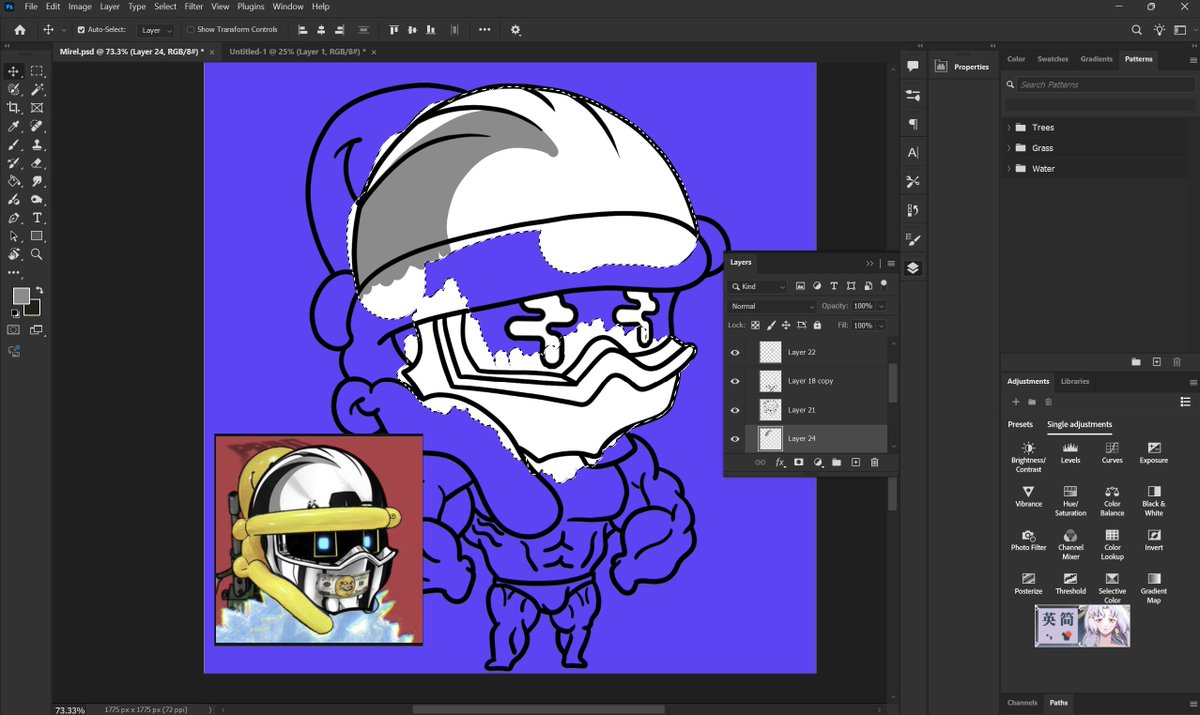Select the Rectangle shape tool
Image resolution: width=1200 pixels, height=715 pixels.
pyautogui.click(x=37, y=236)
